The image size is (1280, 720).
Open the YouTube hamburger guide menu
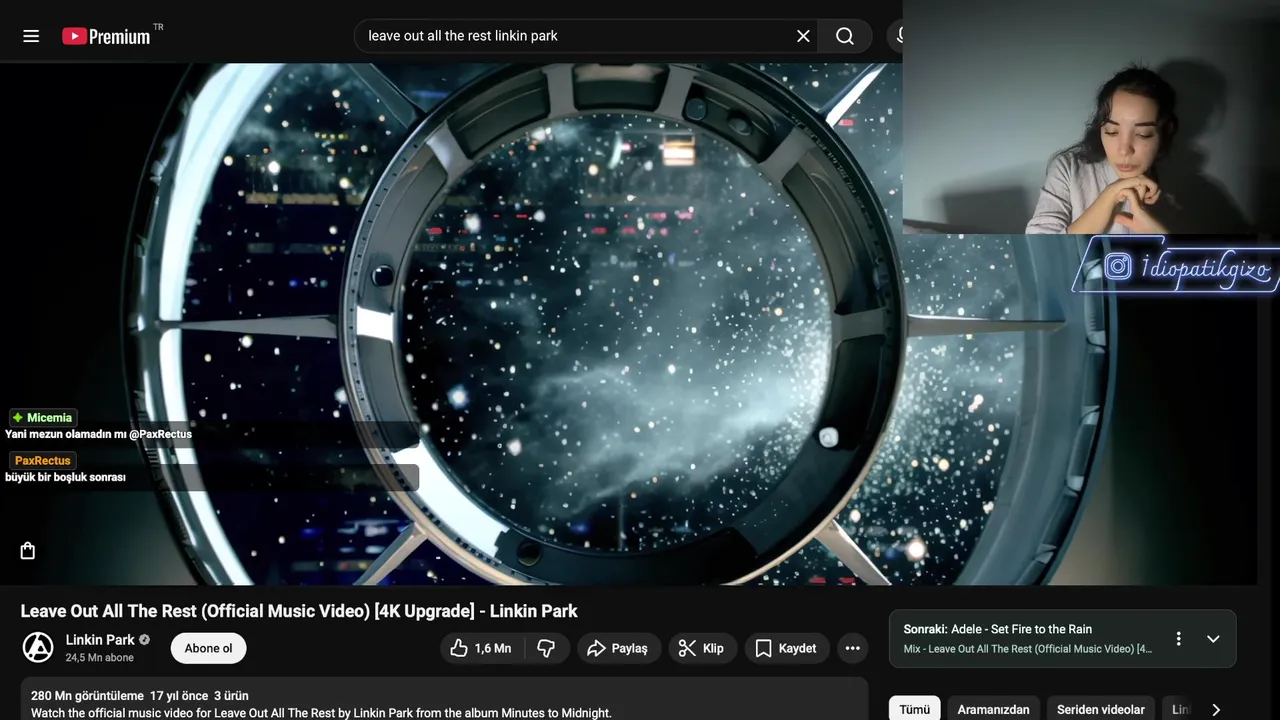tap(31, 36)
